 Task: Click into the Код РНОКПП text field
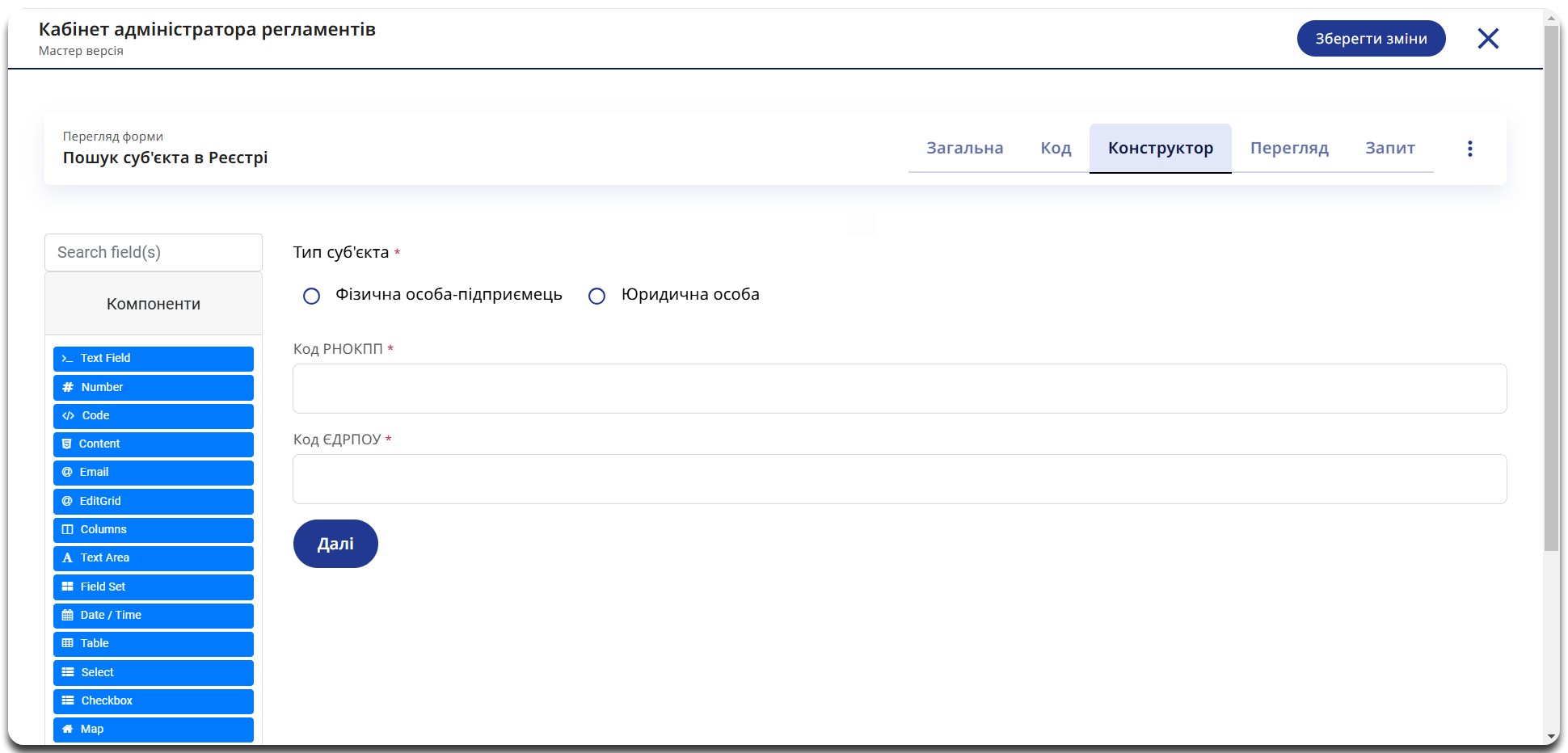click(x=899, y=389)
